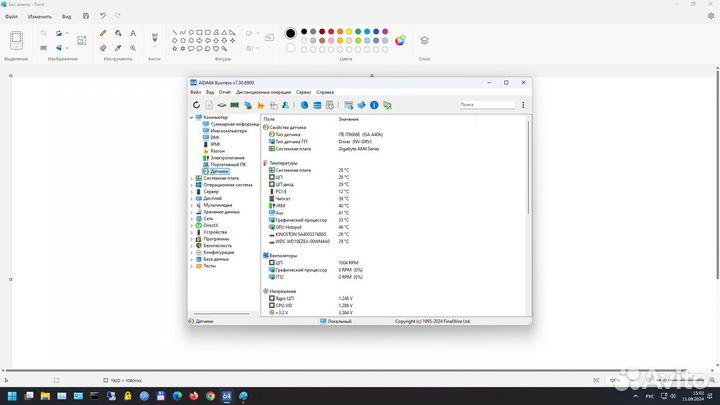The width and height of the screenshot is (720, 405).
Task: Click the AIDA64 search field
Action: (487, 105)
